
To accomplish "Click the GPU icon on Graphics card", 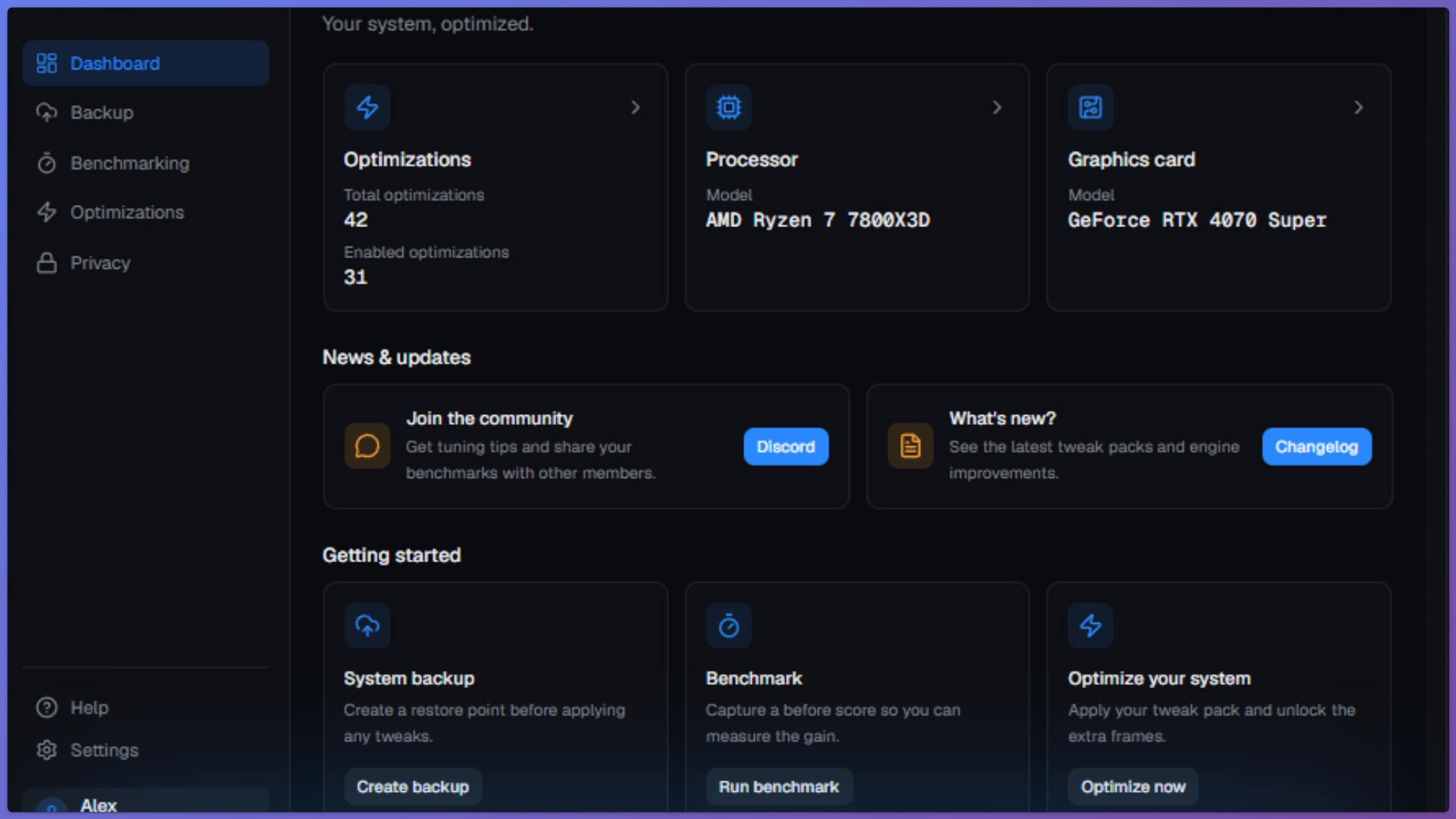I will (1090, 107).
